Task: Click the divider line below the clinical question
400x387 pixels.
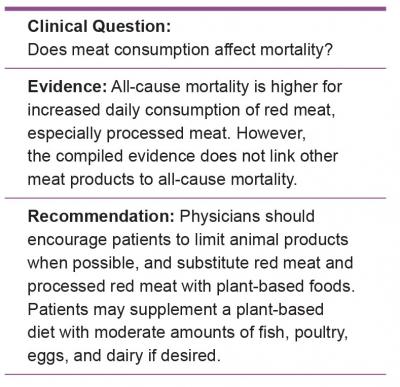Action: [195, 68]
